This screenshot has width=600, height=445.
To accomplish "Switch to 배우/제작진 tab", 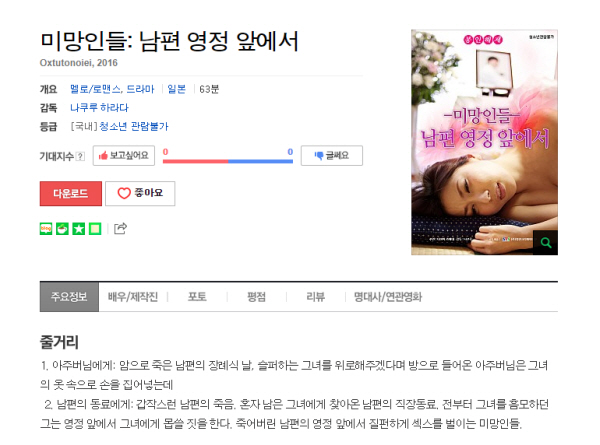I will 133,297.
